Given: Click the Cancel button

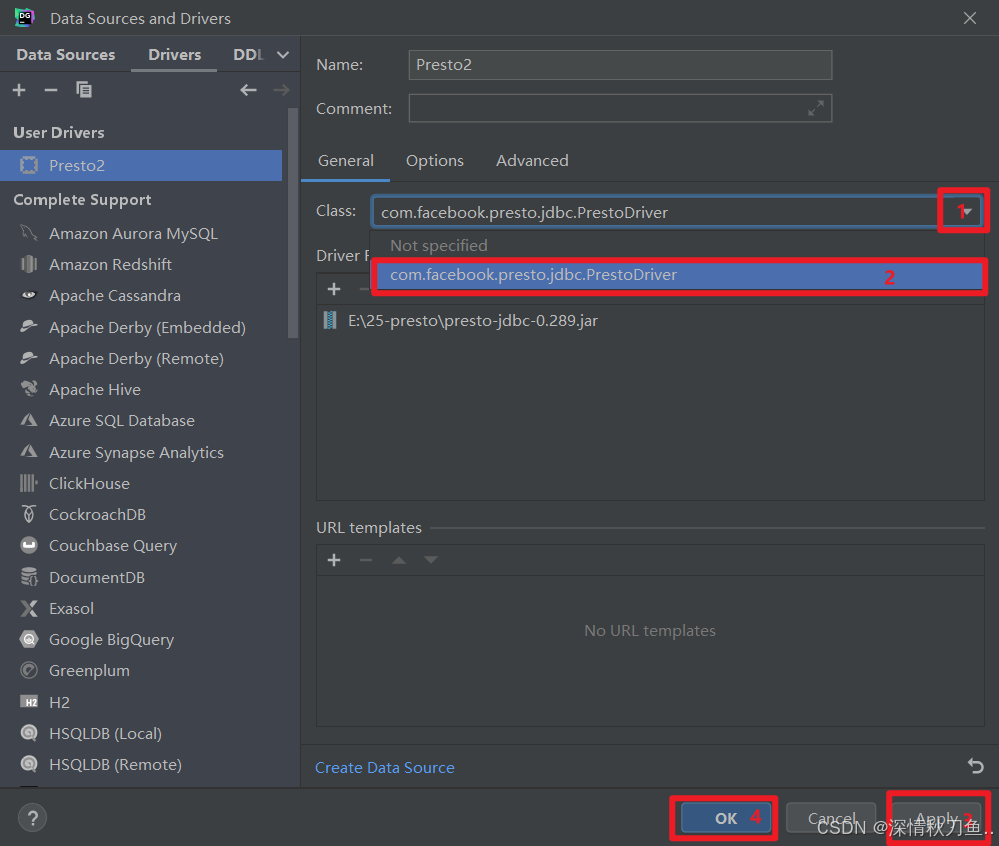Looking at the screenshot, I should point(831,818).
